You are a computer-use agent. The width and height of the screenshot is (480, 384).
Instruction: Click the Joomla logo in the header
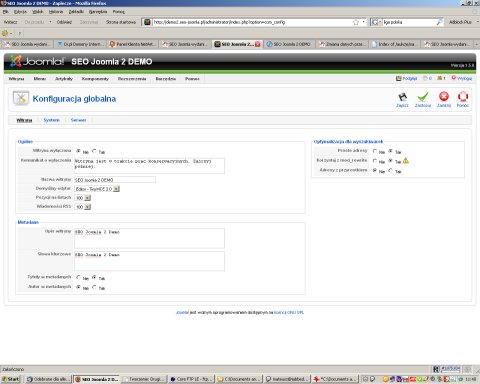click(37, 61)
